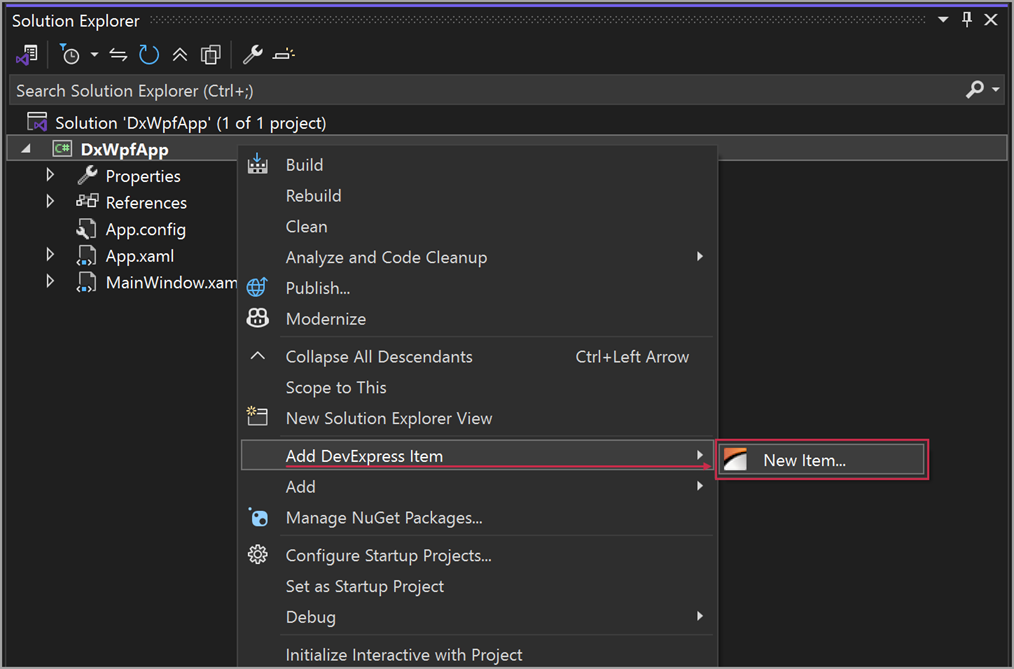Expand the References tree node
Screen dimensions: 1014x669
50,202
